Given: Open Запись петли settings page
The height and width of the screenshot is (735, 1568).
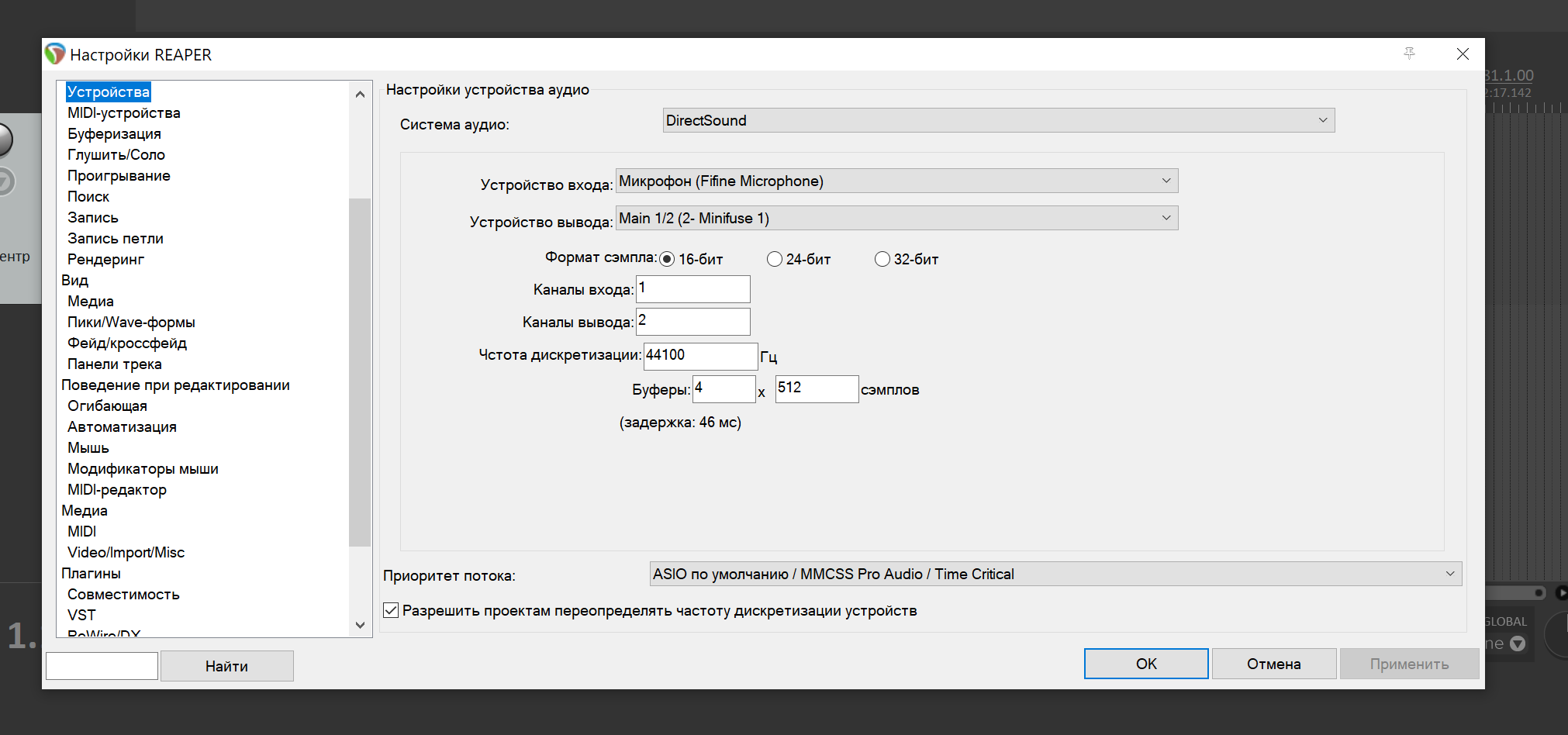Looking at the screenshot, I should (x=116, y=239).
